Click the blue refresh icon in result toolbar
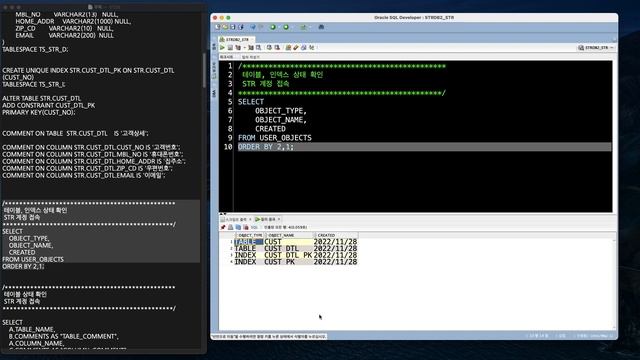This screenshot has width=640, height=360. pos(238,227)
